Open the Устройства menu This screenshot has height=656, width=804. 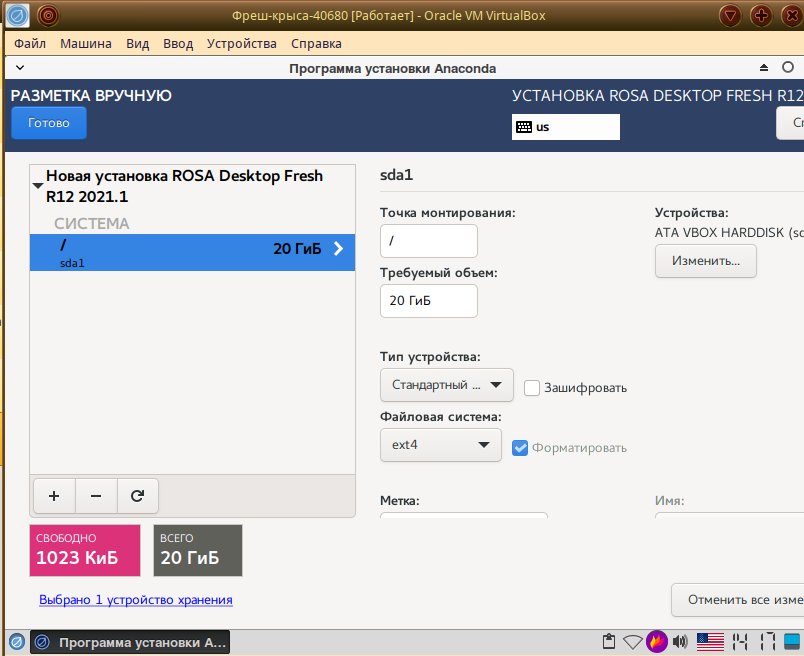pyautogui.click(x=241, y=44)
